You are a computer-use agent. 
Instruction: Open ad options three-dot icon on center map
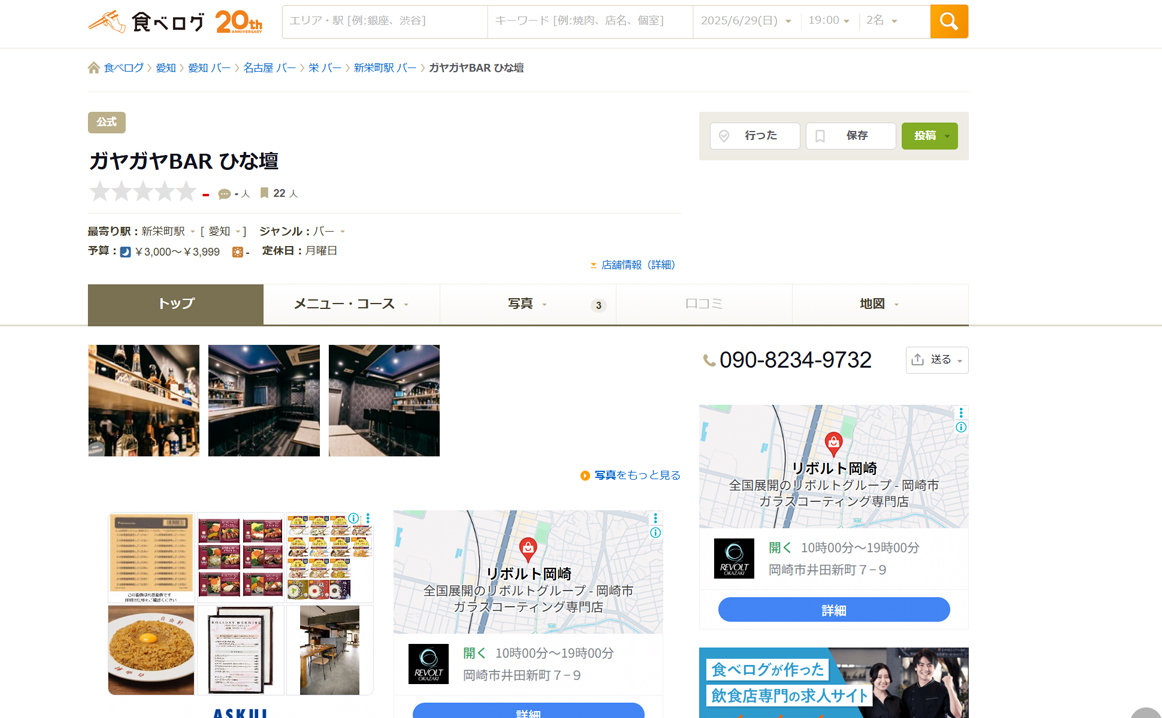(x=655, y=518)
